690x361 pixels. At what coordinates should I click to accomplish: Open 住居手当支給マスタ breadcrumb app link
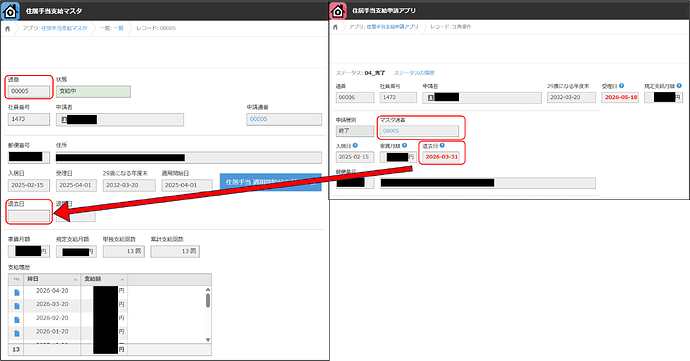[x=64, y=28]
